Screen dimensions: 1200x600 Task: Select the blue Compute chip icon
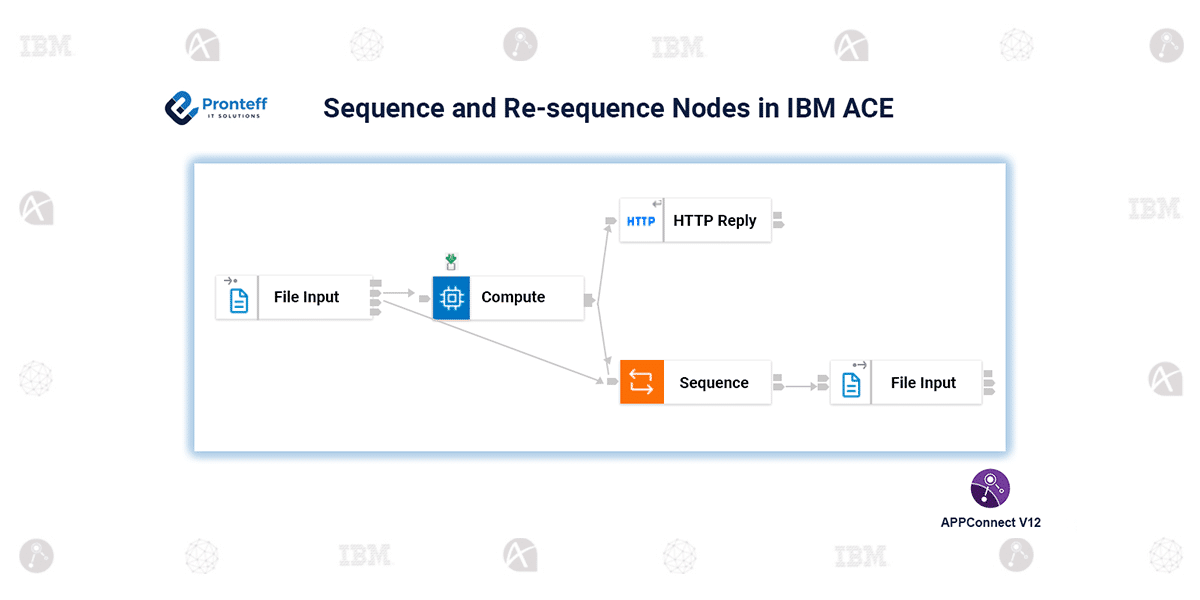click(x=451, y=298)
